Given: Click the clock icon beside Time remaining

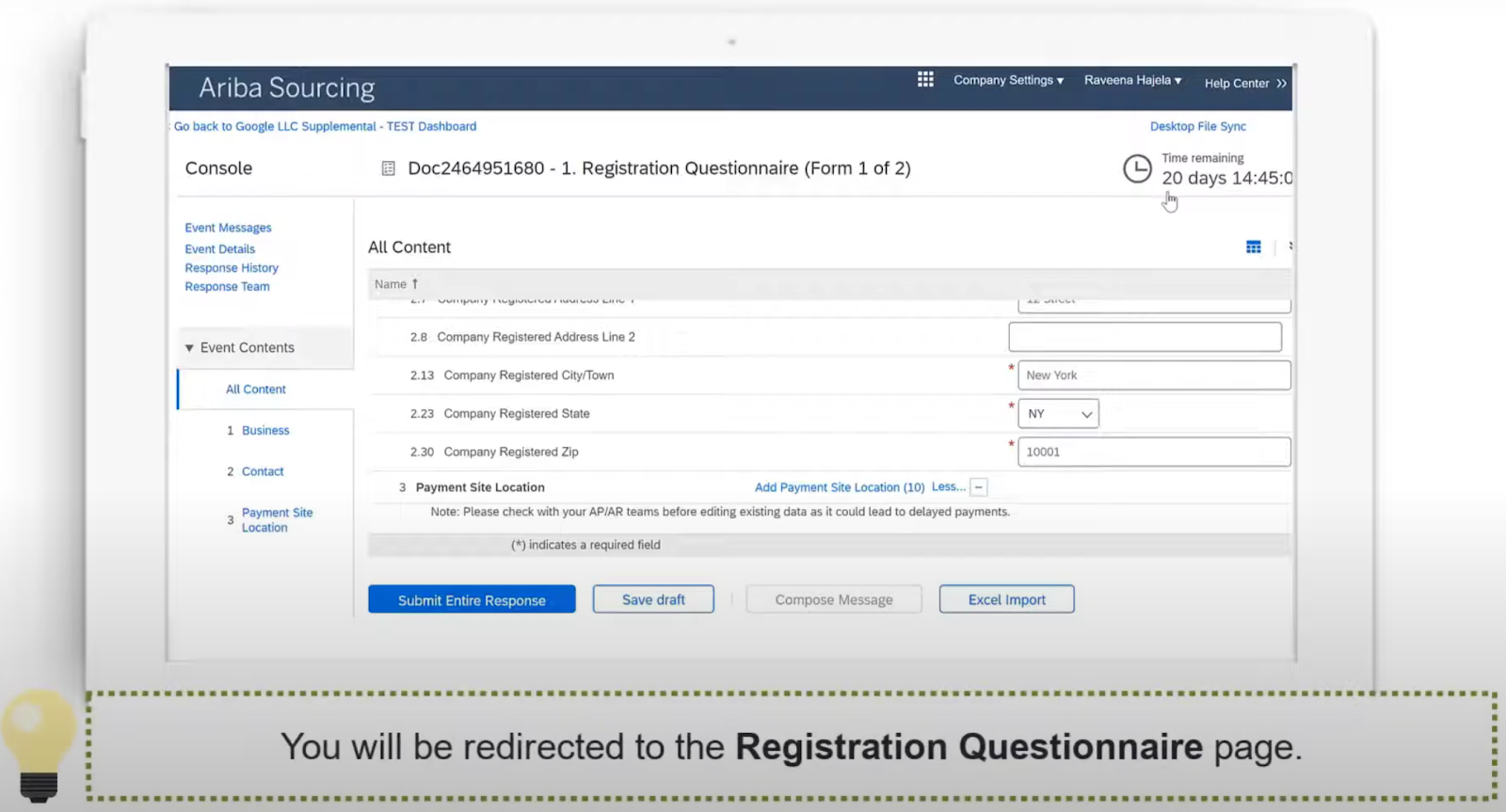Looking at the screenshot, I should click(x=1137, y=169).
